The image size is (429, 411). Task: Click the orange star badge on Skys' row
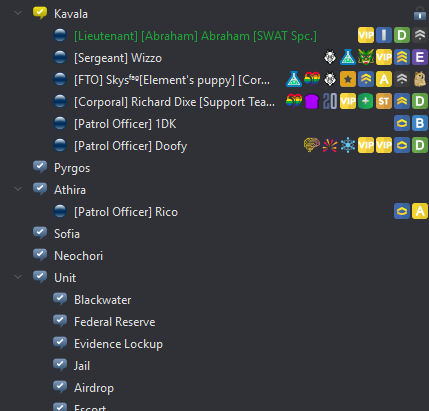[x=348, y=79]
